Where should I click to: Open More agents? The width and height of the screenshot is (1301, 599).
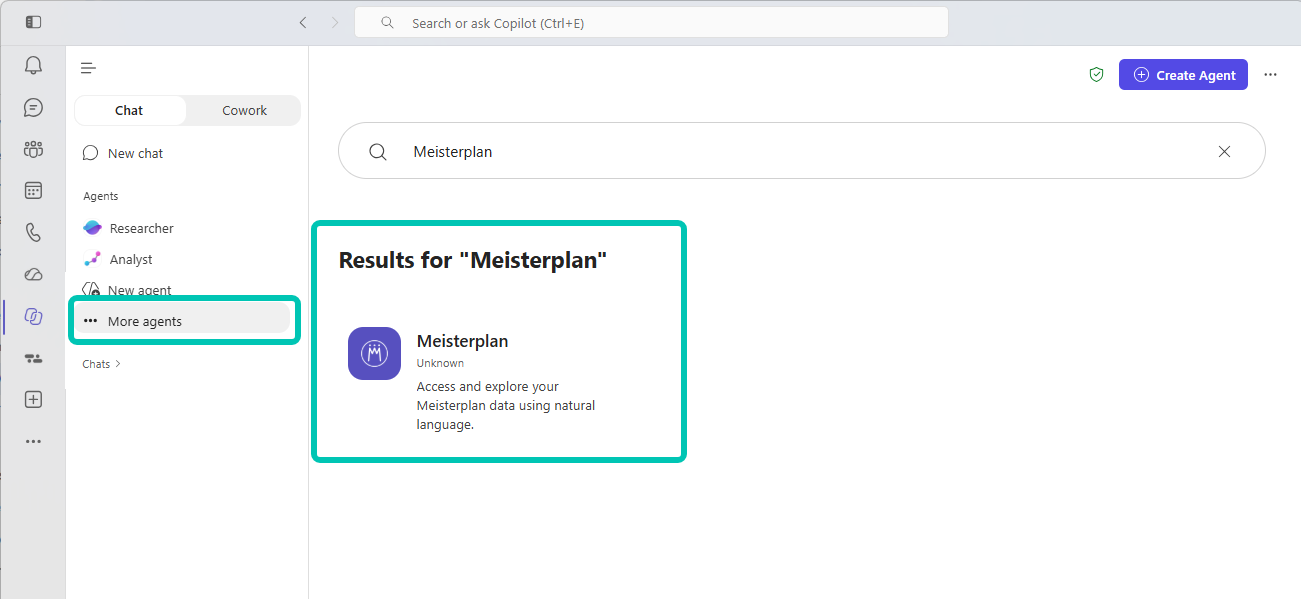(x=182, y=321)
